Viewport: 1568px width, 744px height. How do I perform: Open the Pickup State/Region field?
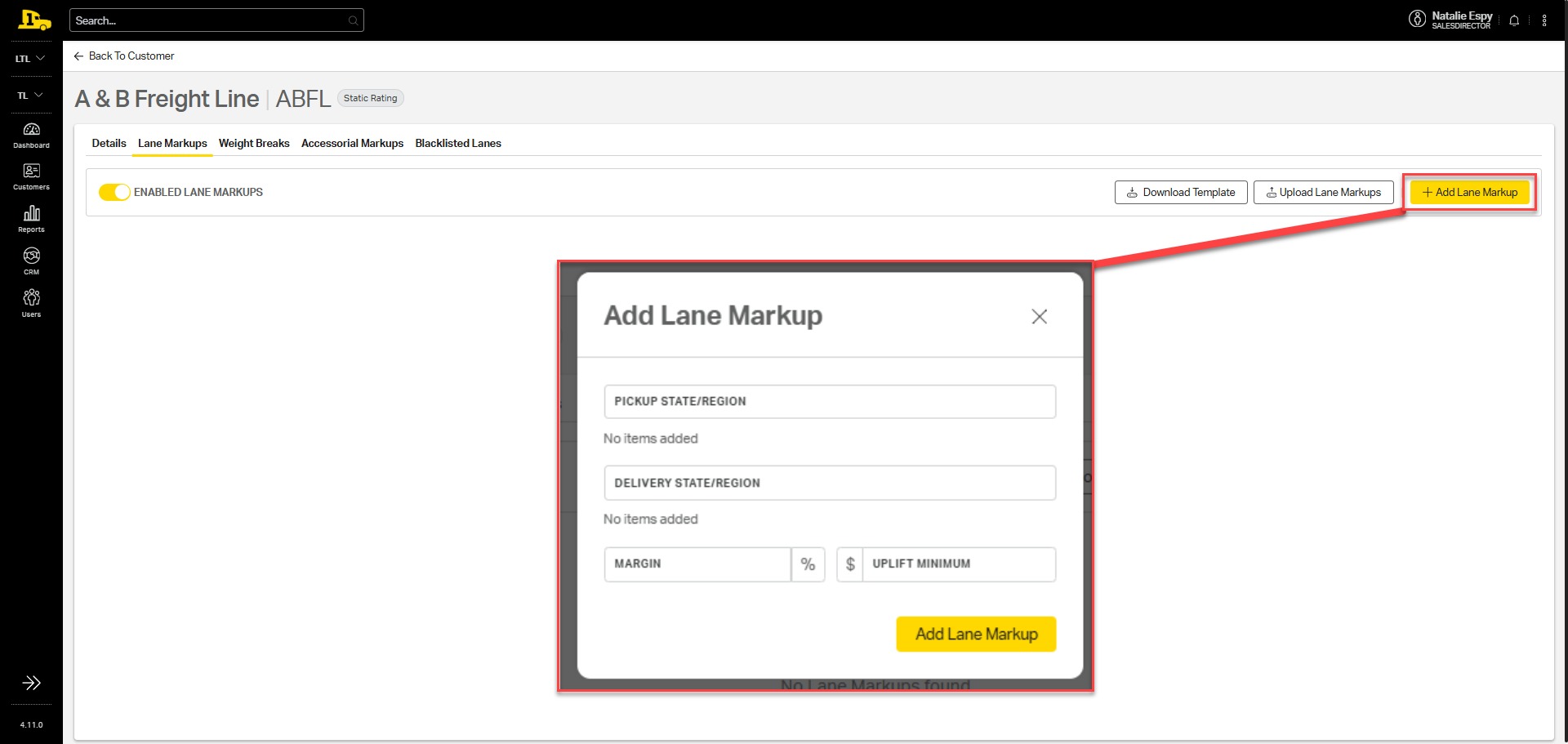830,402
